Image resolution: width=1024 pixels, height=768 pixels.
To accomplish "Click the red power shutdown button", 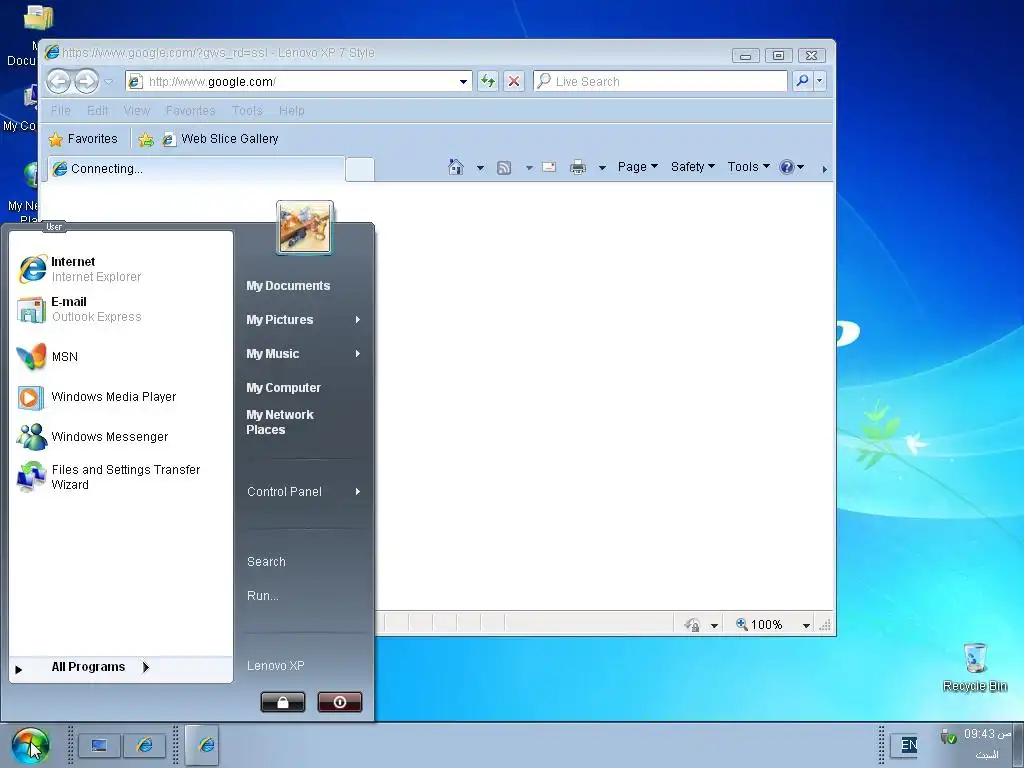I will 340,702.
